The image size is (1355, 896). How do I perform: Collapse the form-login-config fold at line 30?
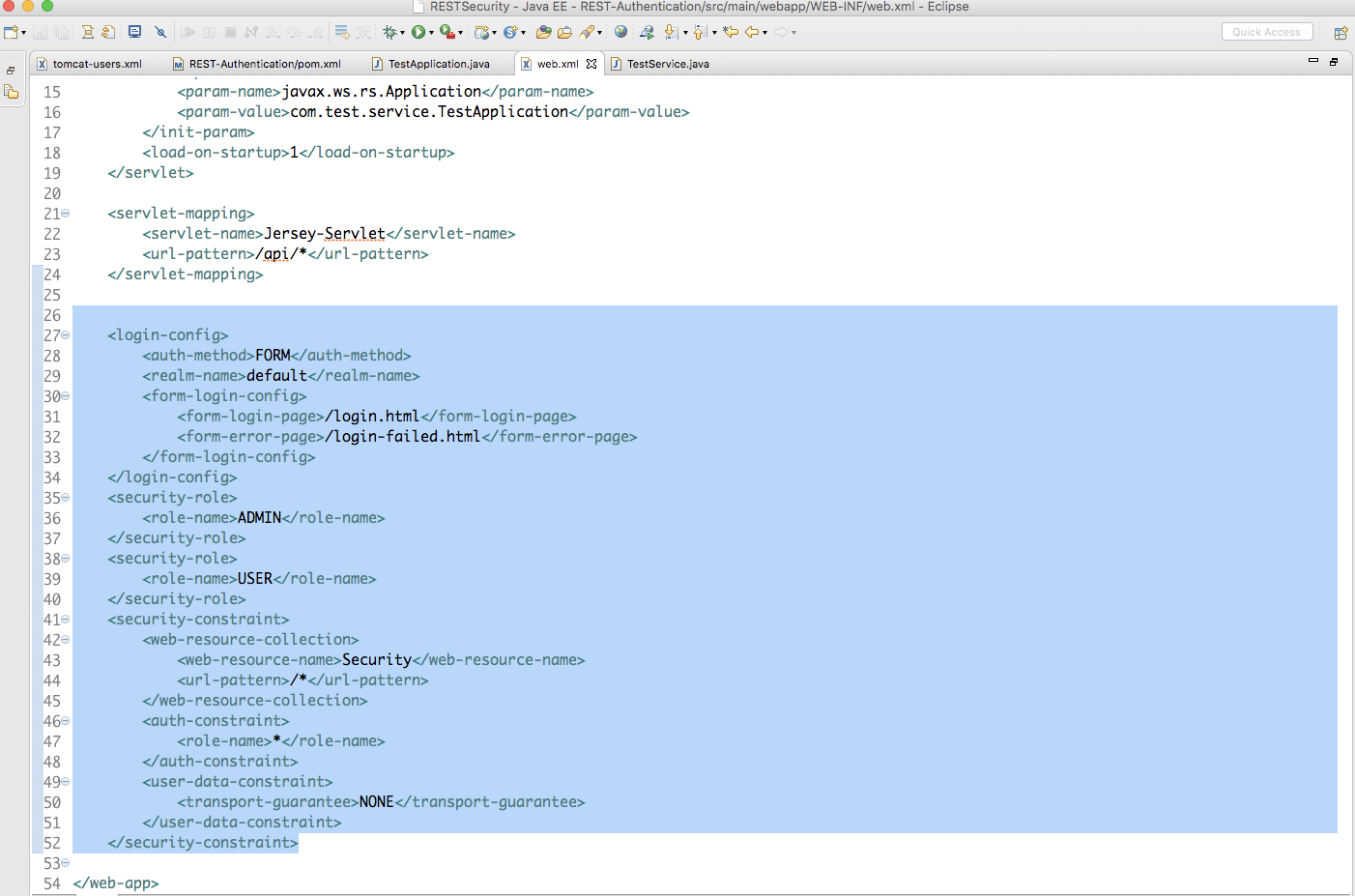pos(66,396)
